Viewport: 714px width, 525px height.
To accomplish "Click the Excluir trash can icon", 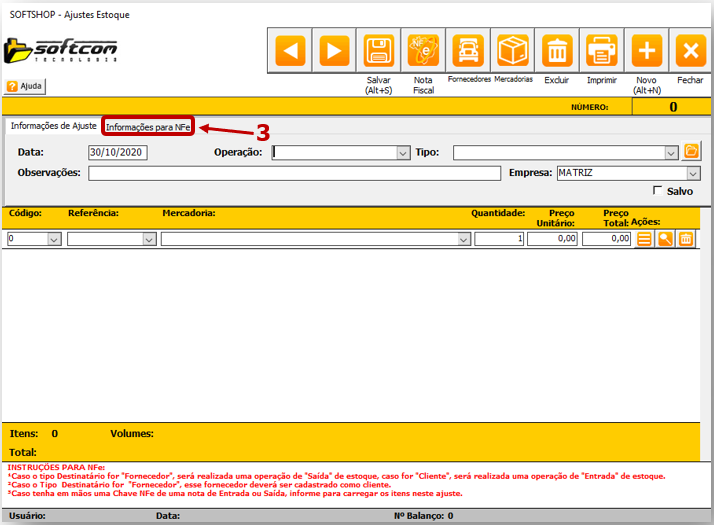I will [557, 50].
